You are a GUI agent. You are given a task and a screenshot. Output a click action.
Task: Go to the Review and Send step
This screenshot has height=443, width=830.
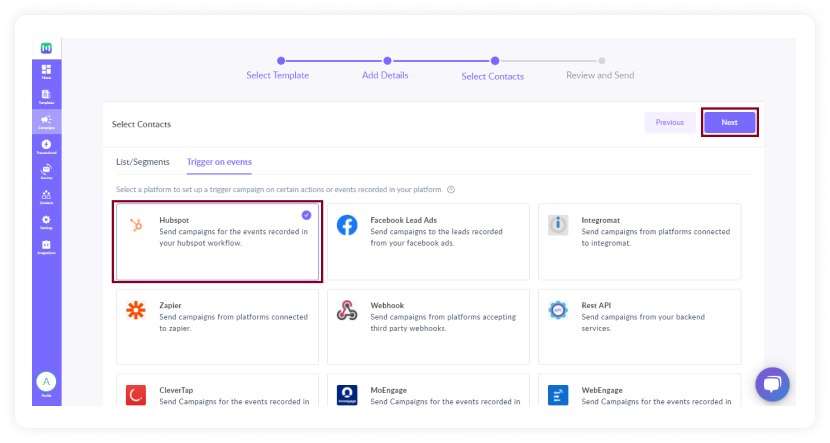click(x=600, y=75)
